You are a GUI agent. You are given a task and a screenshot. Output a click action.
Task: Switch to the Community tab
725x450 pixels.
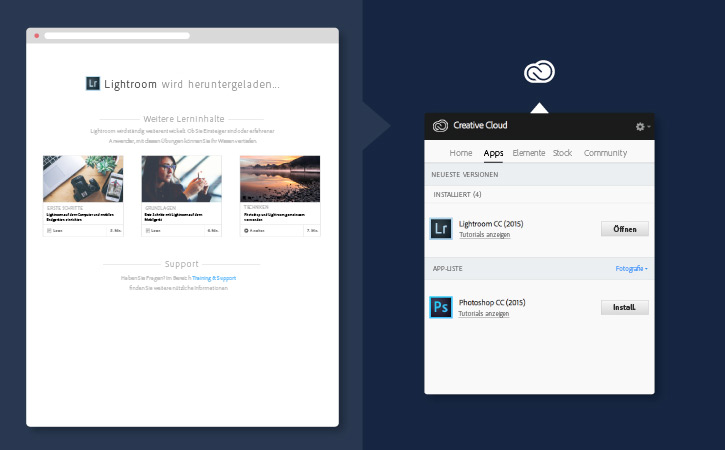point(605,153)
